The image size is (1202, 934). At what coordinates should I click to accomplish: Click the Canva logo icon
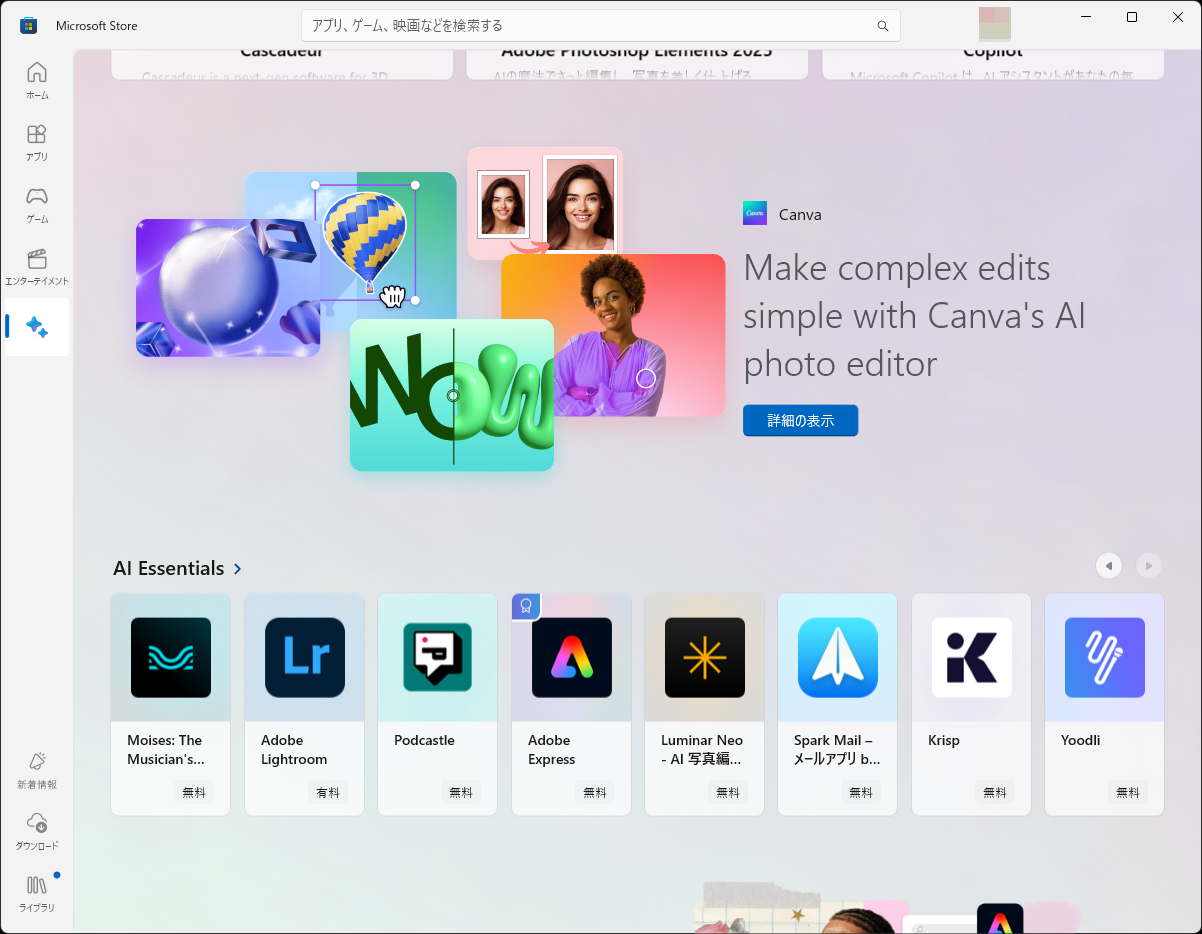[755, 213]
